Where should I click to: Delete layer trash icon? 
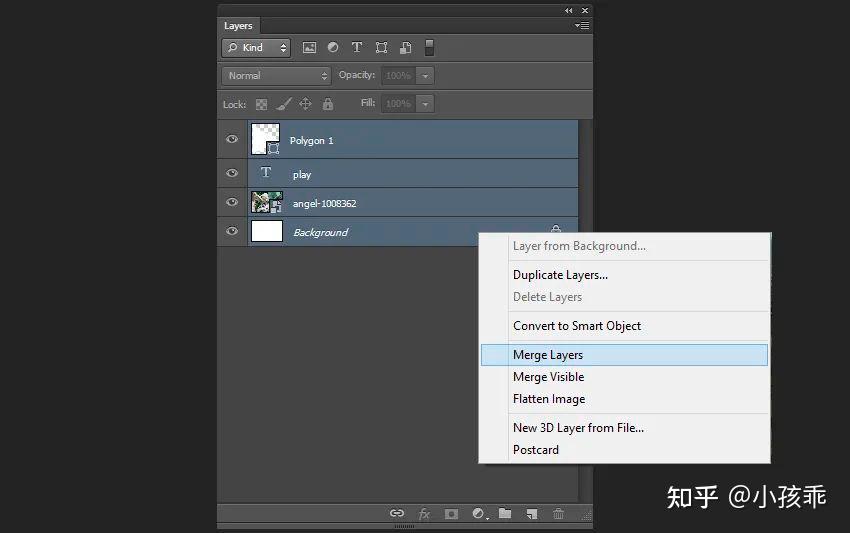[558, 513]
